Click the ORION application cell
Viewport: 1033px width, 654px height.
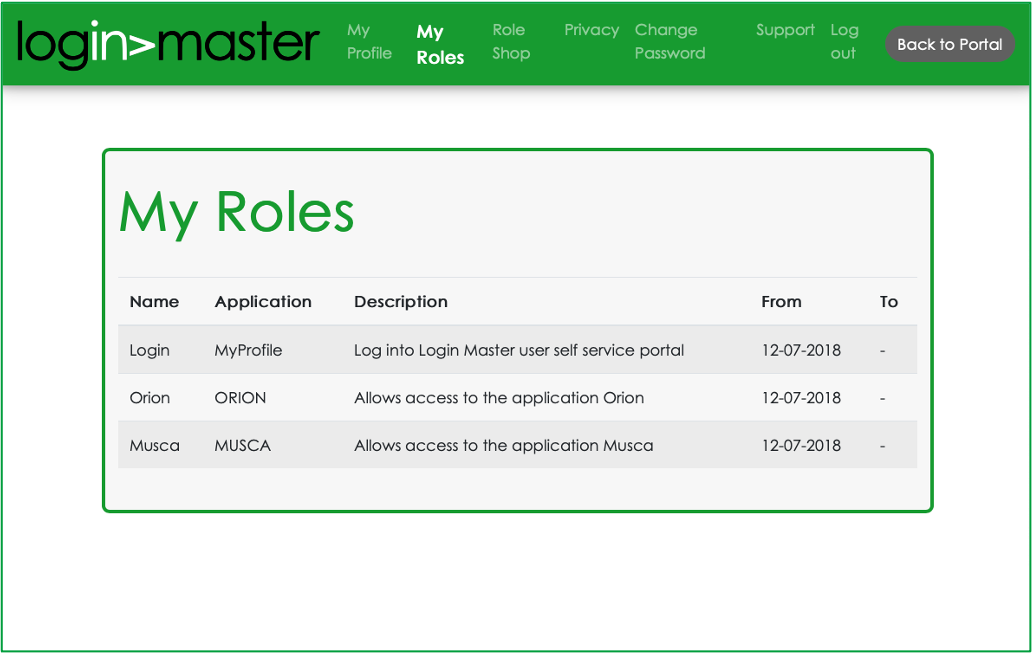coord(241,397)
